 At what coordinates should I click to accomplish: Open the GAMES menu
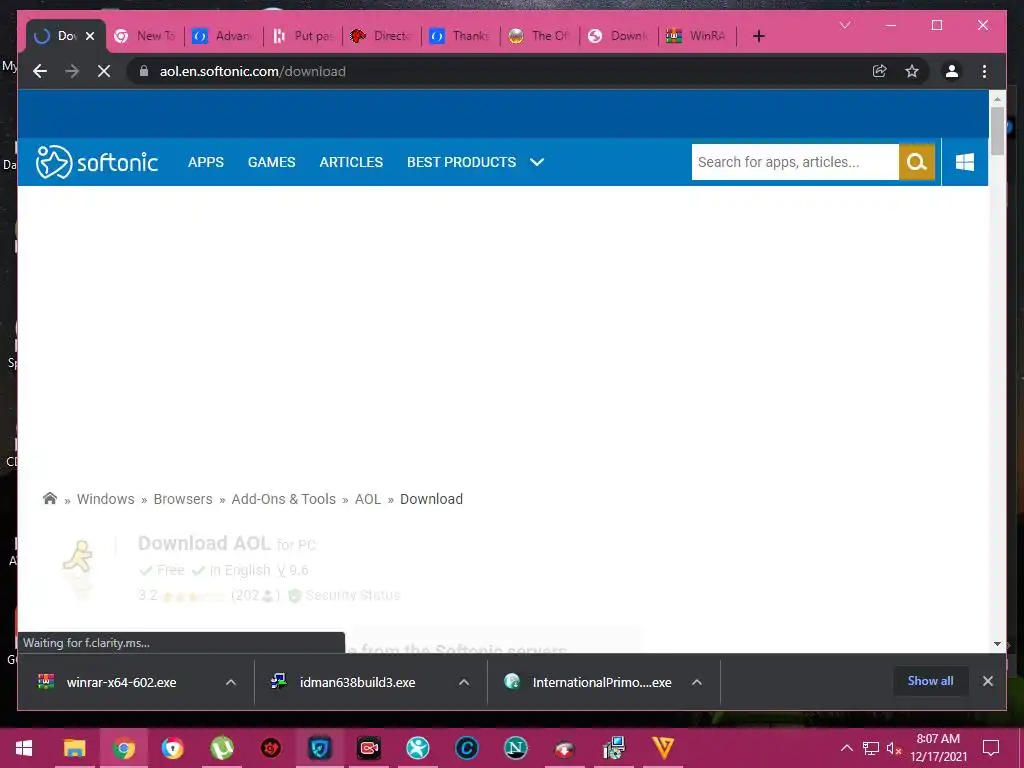272,162
